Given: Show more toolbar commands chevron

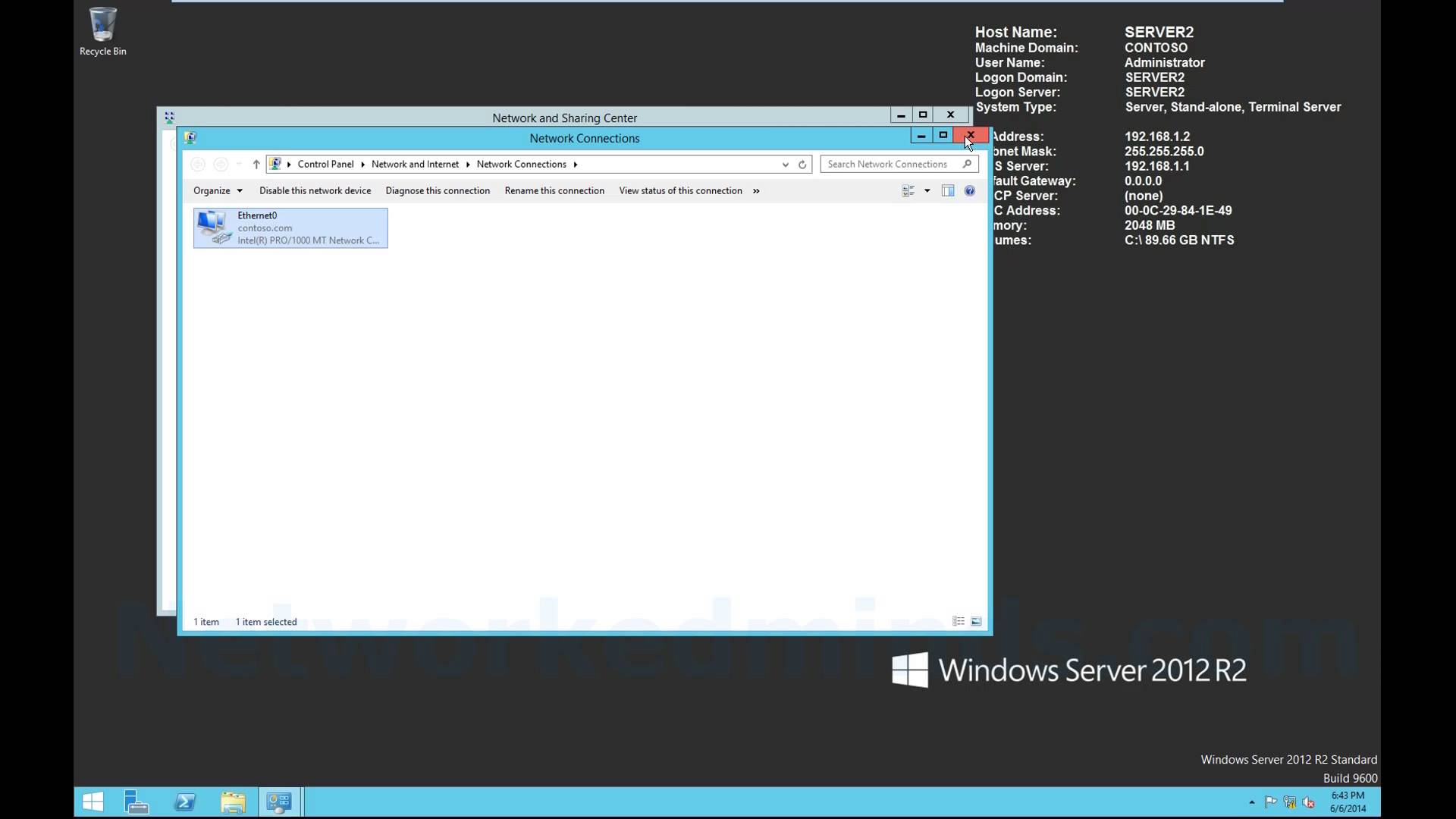Looking at the screenshot, I should pyautogui.click(x=756, y=190).
